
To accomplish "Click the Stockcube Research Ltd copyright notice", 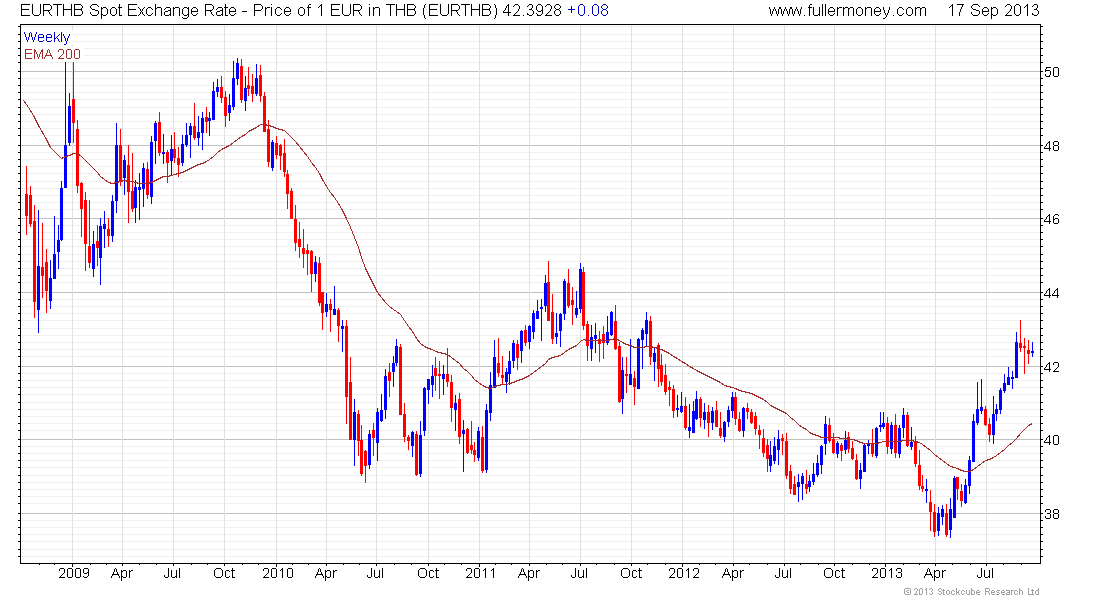I will 972,592.
